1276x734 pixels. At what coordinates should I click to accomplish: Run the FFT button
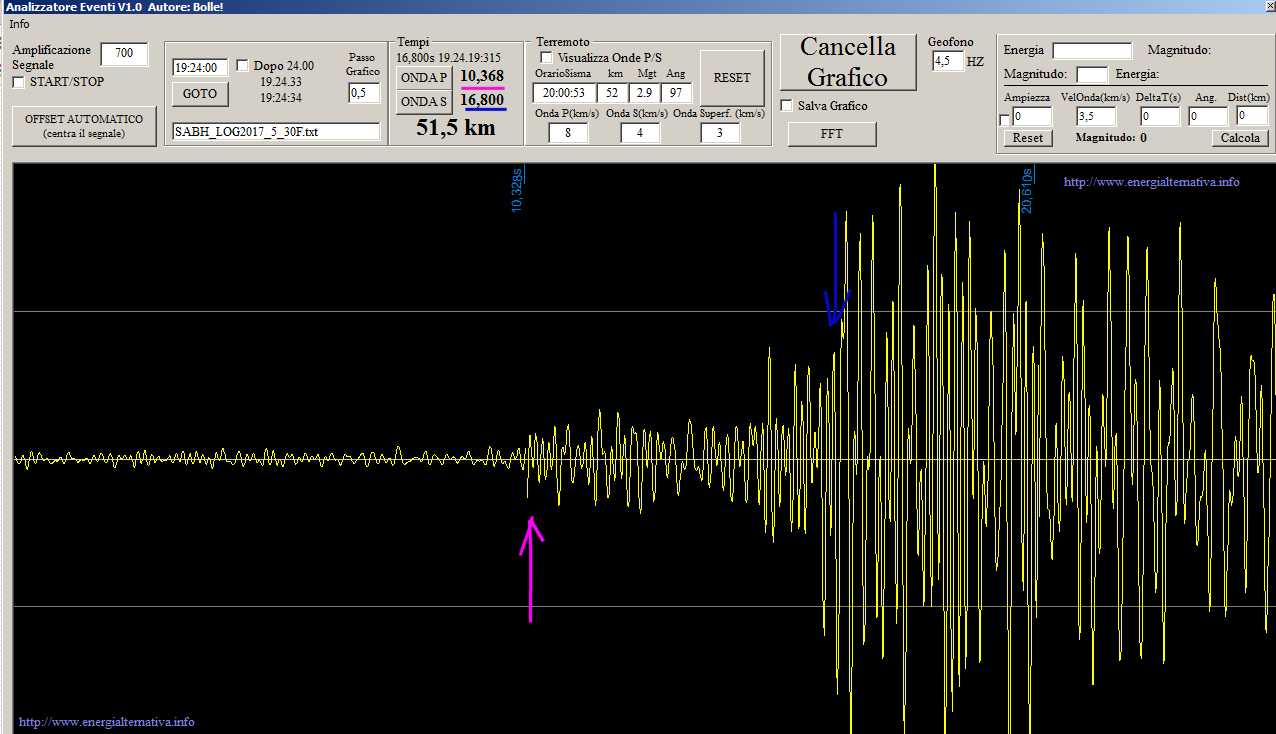click(832, 134)
